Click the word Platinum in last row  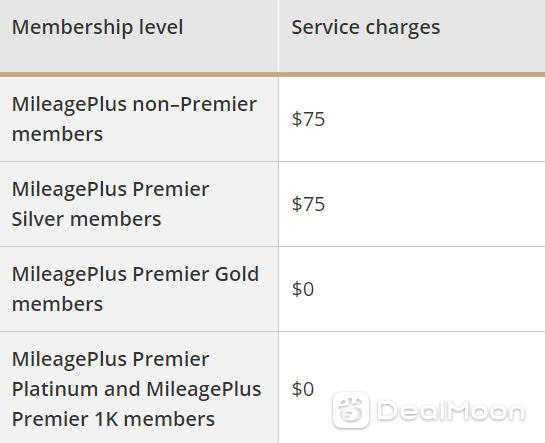(55, 389)
